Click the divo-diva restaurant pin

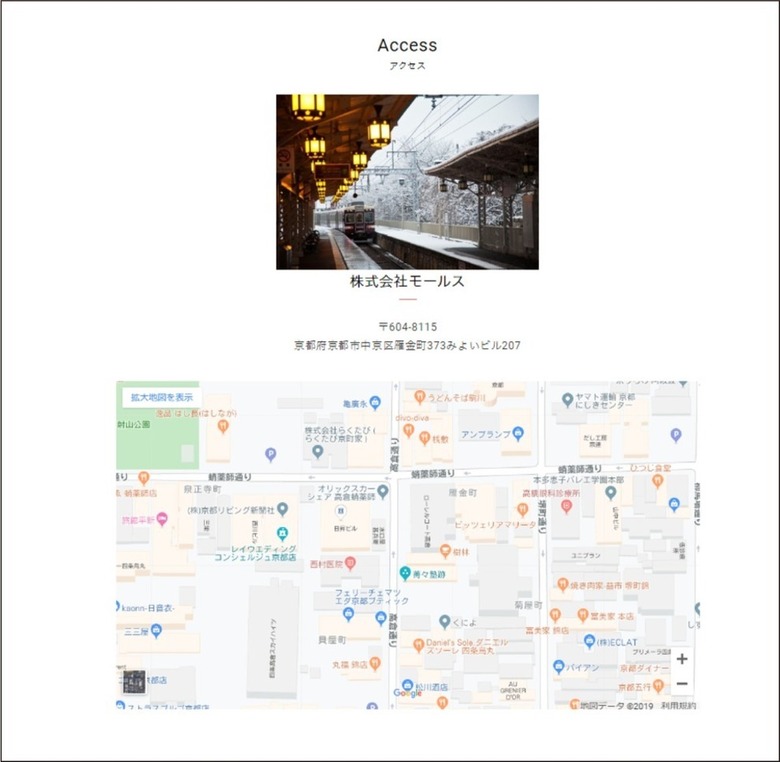coord(408,430)
